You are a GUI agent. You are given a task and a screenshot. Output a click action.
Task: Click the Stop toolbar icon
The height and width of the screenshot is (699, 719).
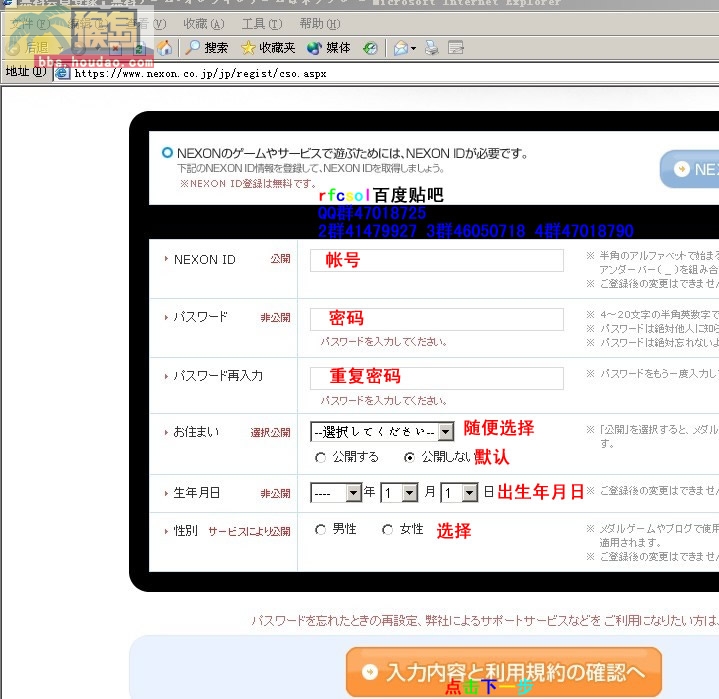pyautogui.click(x=115, y=48)
